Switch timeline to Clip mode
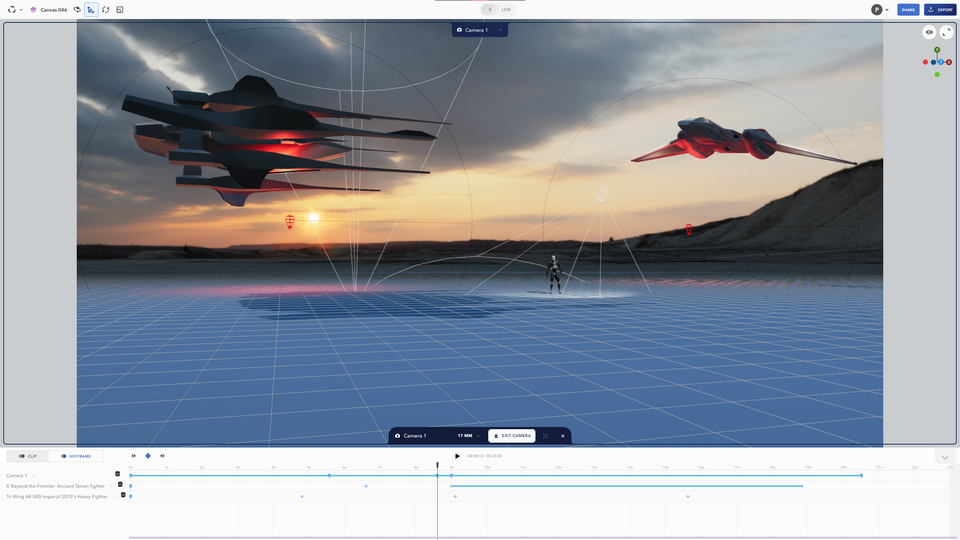The image size is (960, 540). 28,456
